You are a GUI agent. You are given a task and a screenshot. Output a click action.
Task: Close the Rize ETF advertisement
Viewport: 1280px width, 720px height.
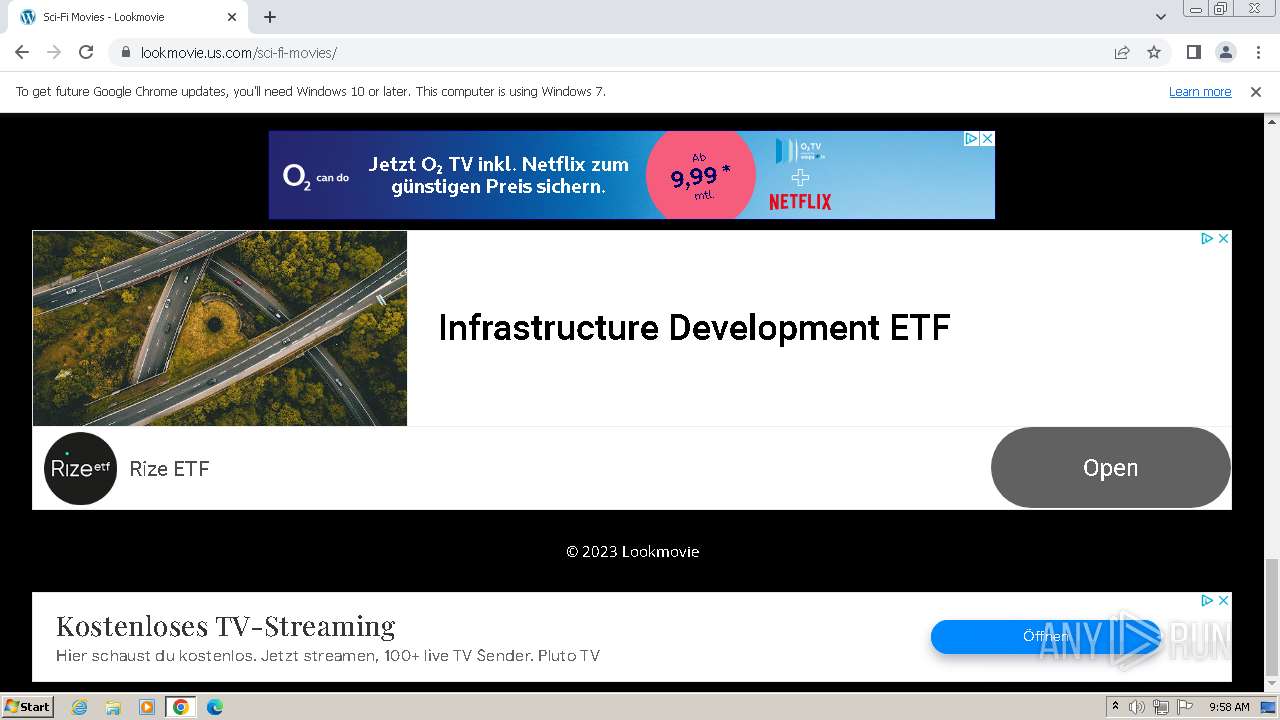click(1223, 238)
